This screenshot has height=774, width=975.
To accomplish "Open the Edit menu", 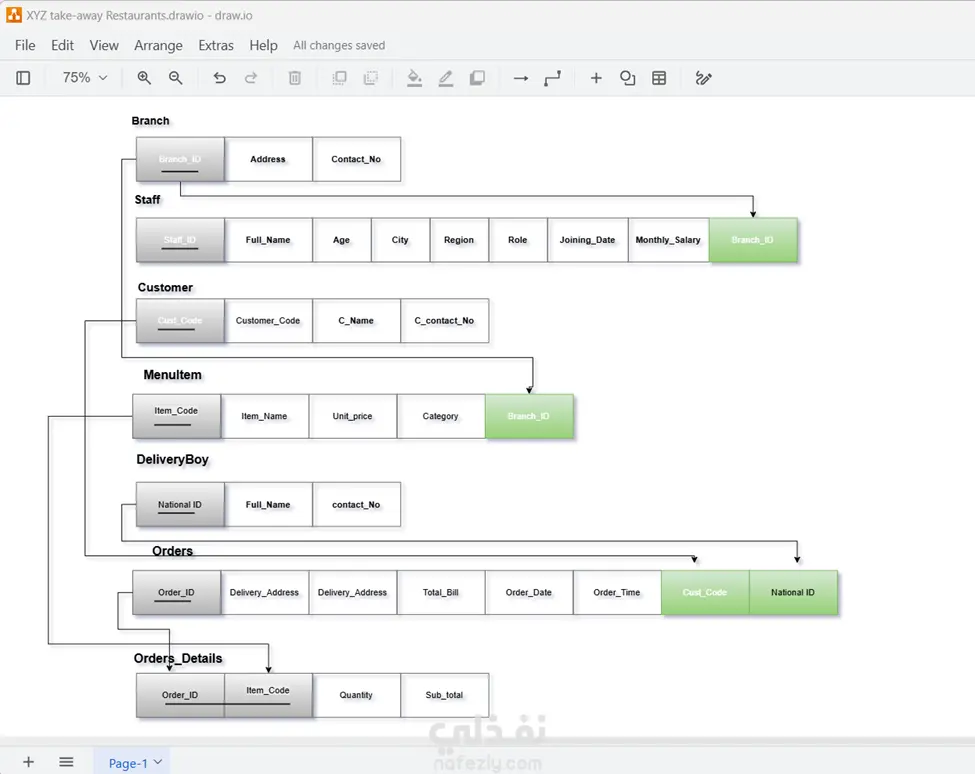I will (62, 45).
